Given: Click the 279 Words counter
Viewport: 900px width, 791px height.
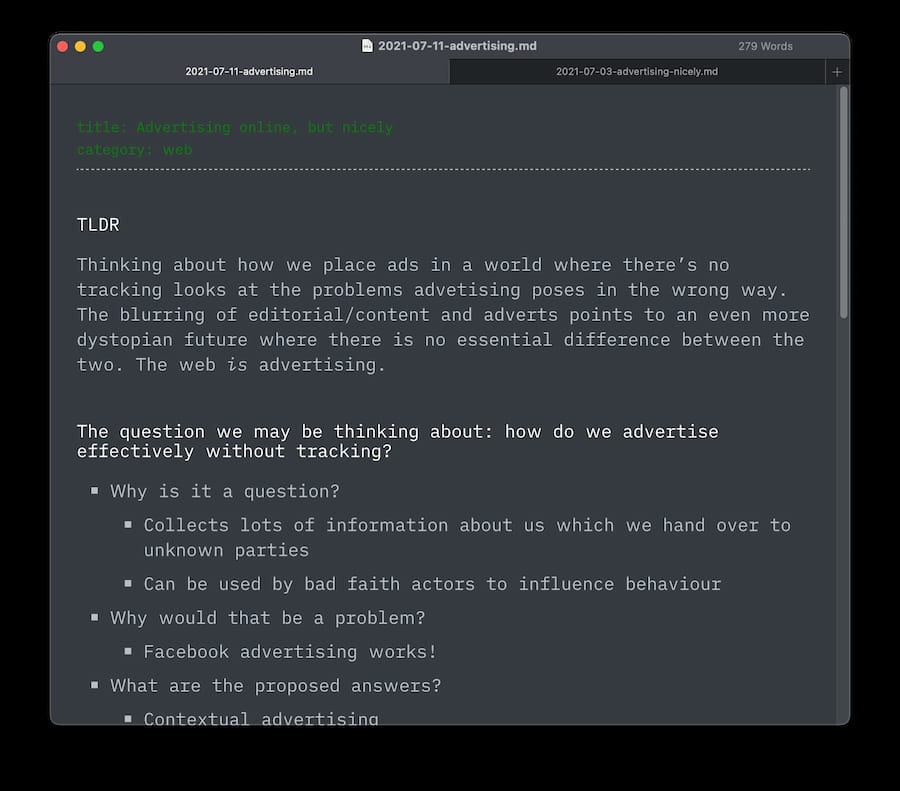Looking at the screenshot, I should [x=765, y=46].
